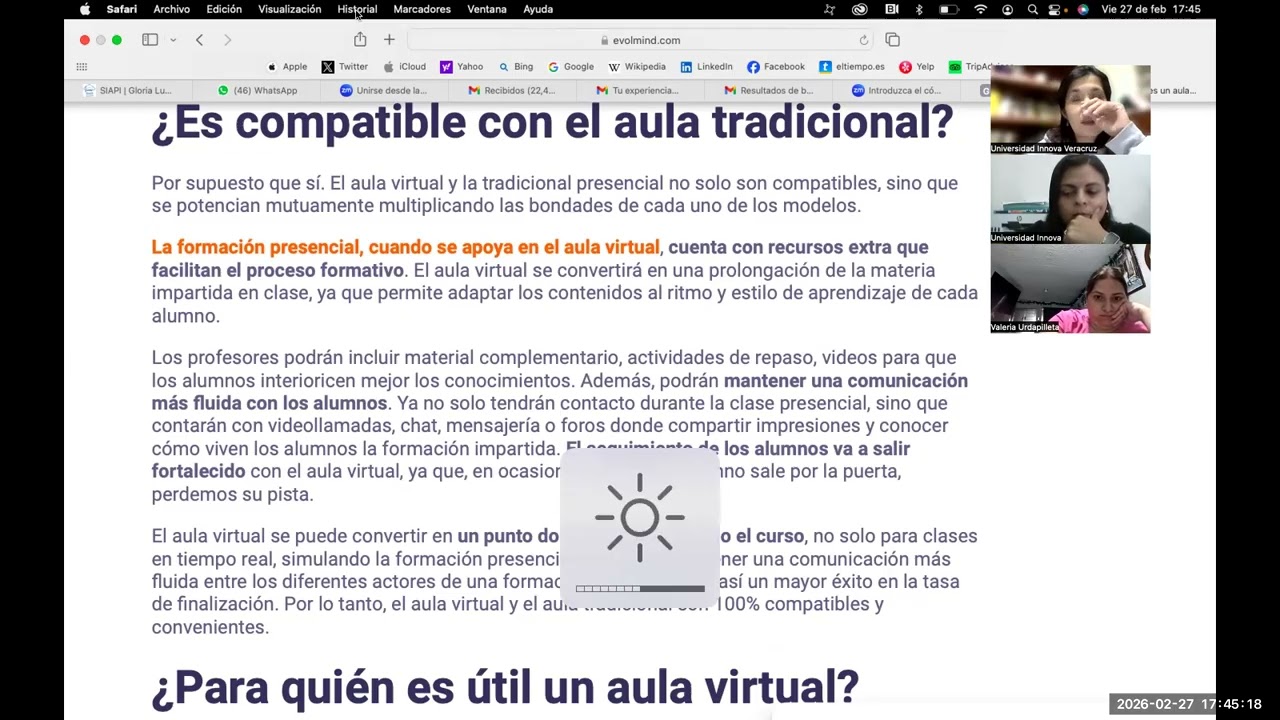
Task: Expand the sidebar options dropdown arrow
Action: click(173, 40)
